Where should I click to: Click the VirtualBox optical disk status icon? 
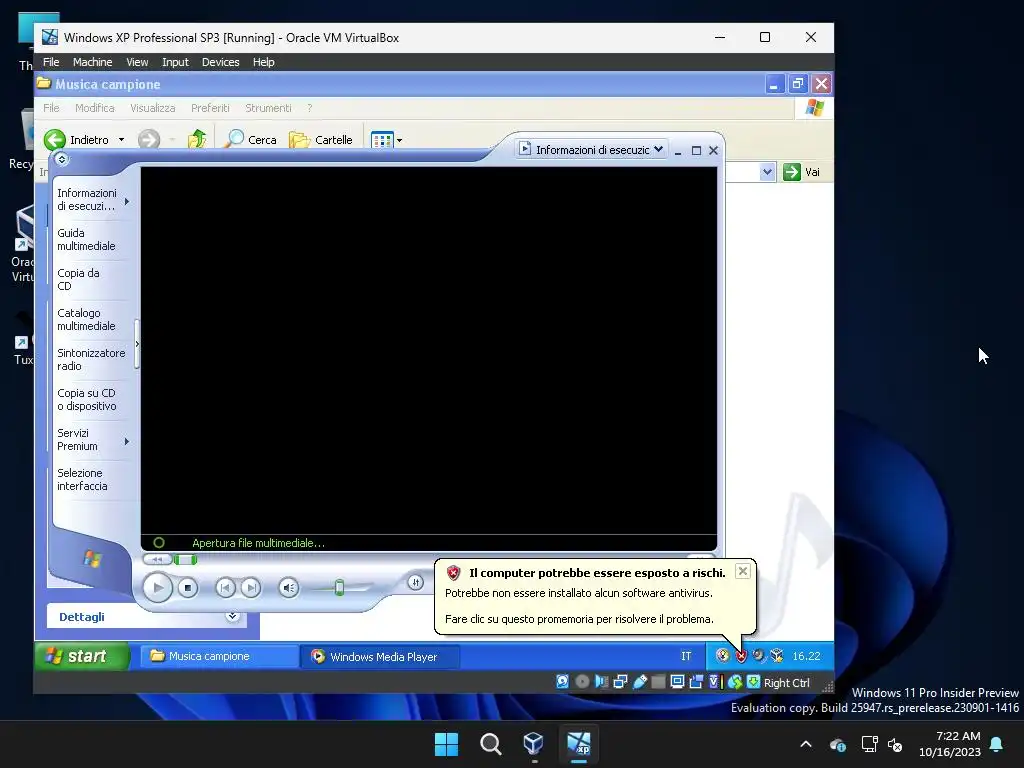(582, 682)
